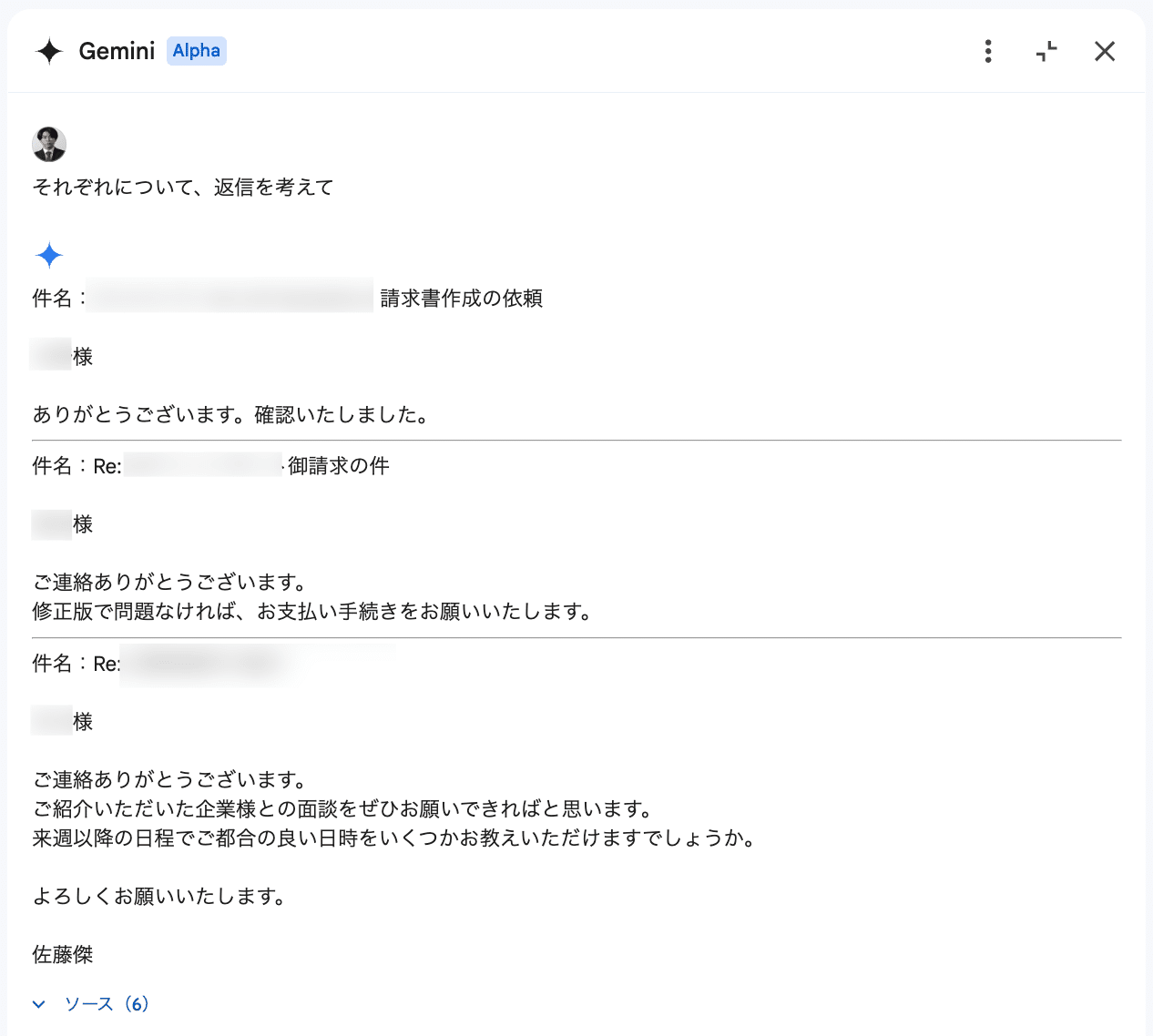This screenshot has width=1153, height=1036.
Task: Expand sources using the chevron arrow
Action: (x=39, y=1004)
